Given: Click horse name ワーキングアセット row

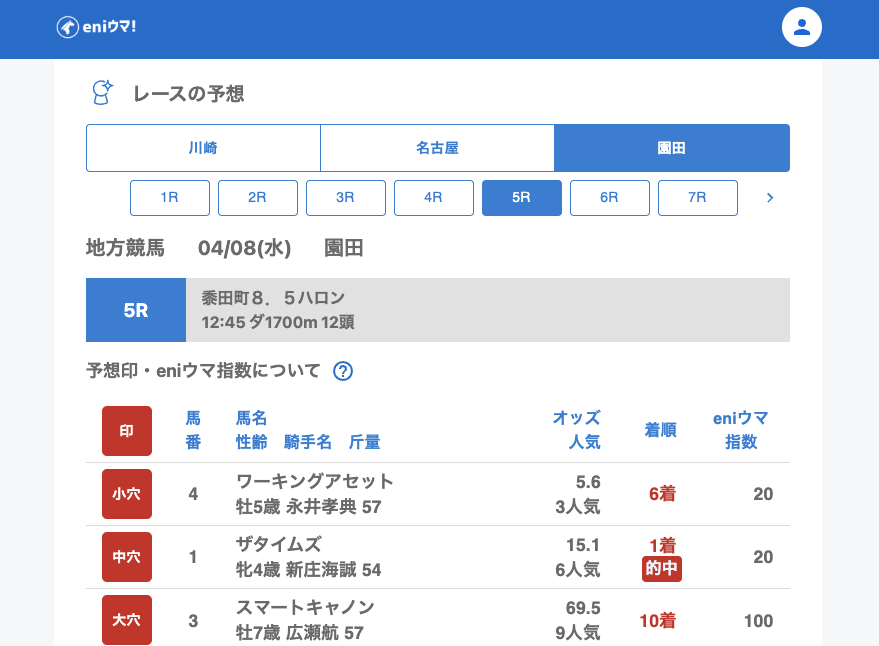Looking at the screenshot, I should [315, 482].
